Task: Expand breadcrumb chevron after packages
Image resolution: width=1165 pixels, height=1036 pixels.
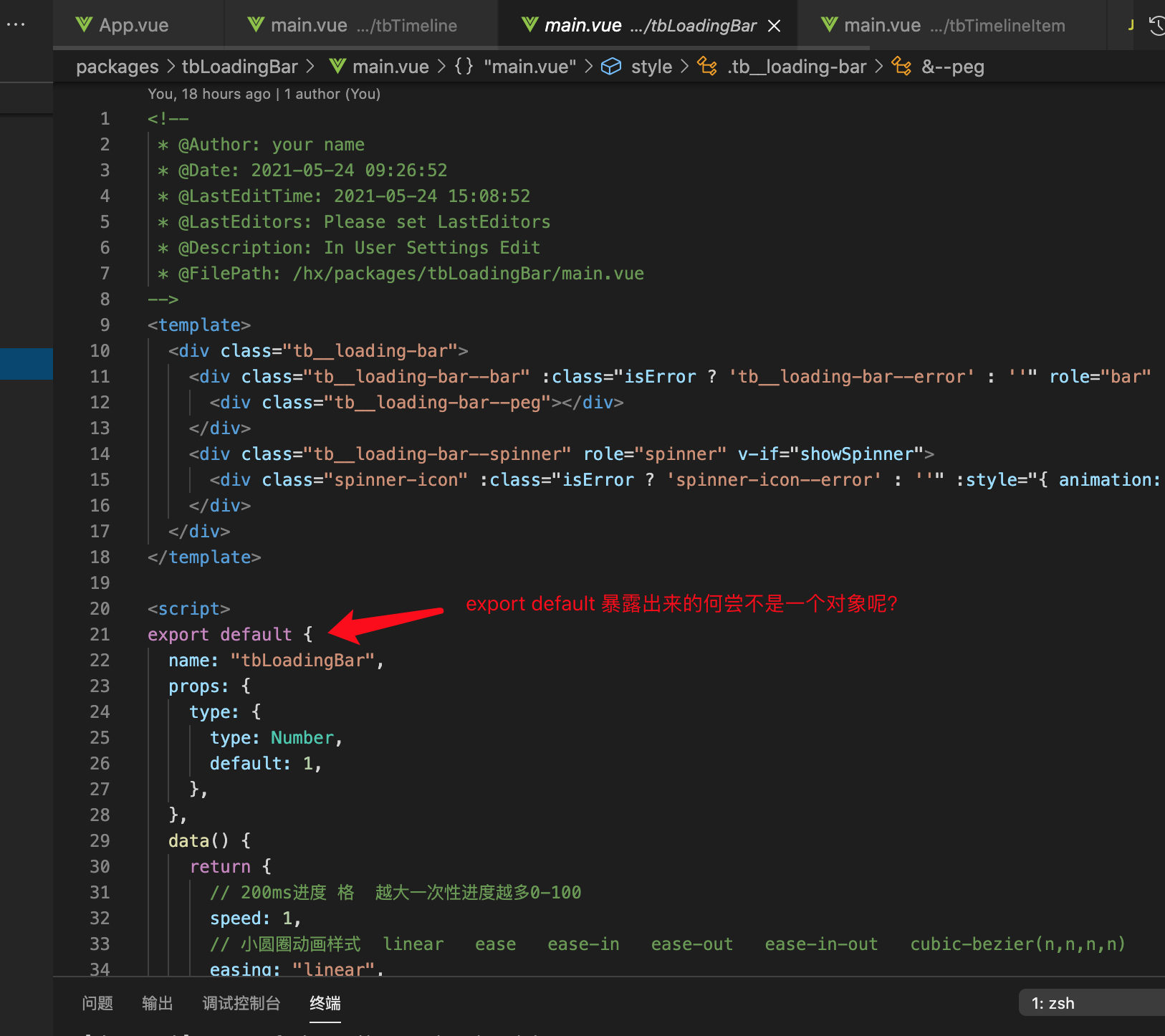Action: [x=171, y=67]
